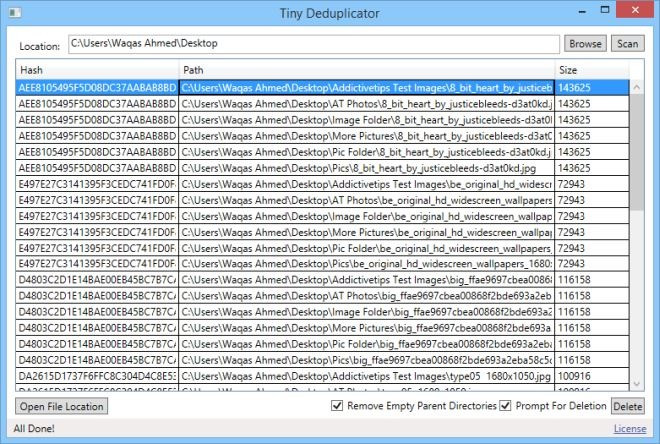Select the Pics\big_ffae9697 path row

point(367,360)
